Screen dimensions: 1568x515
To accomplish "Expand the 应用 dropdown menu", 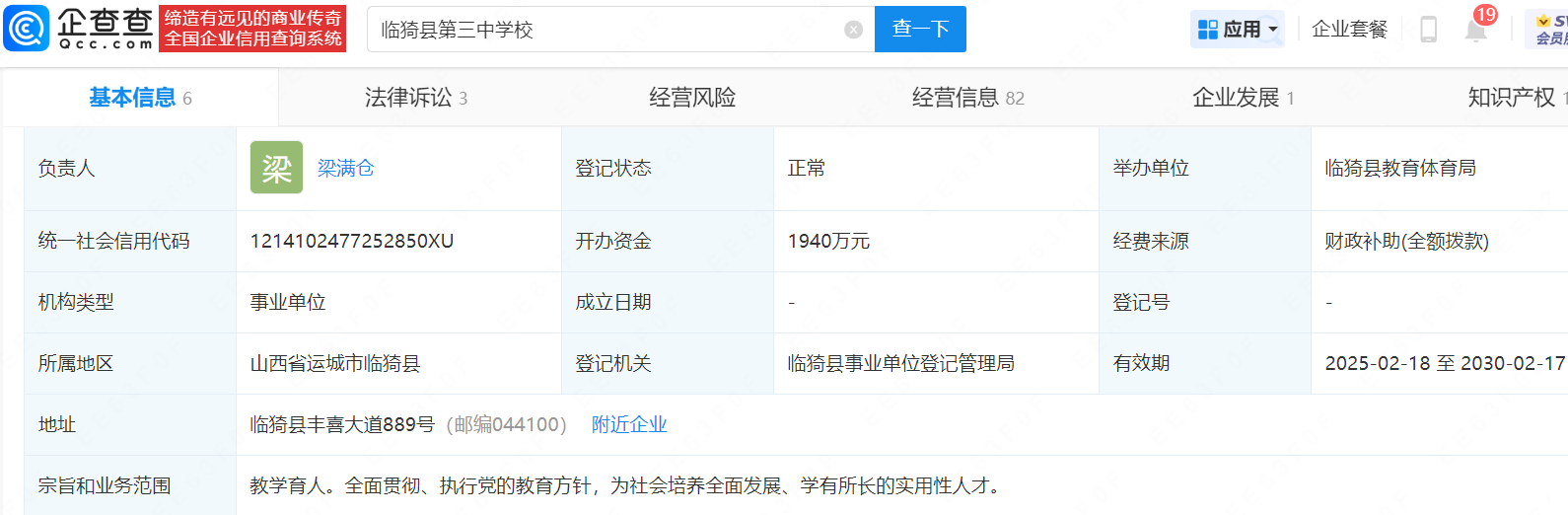I will click(1239, 30).
